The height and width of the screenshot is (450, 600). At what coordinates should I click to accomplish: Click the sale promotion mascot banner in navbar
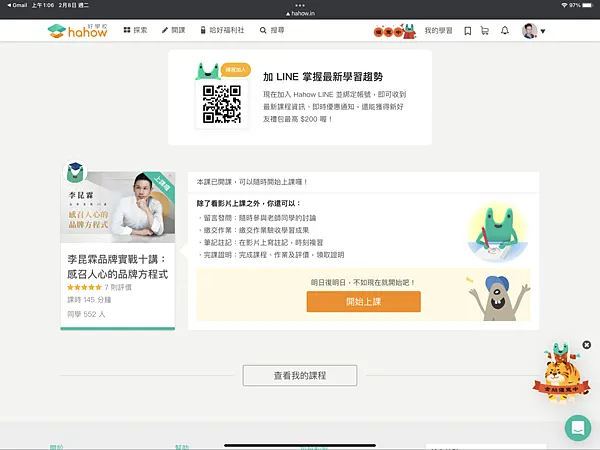click(x=395, y=31)
